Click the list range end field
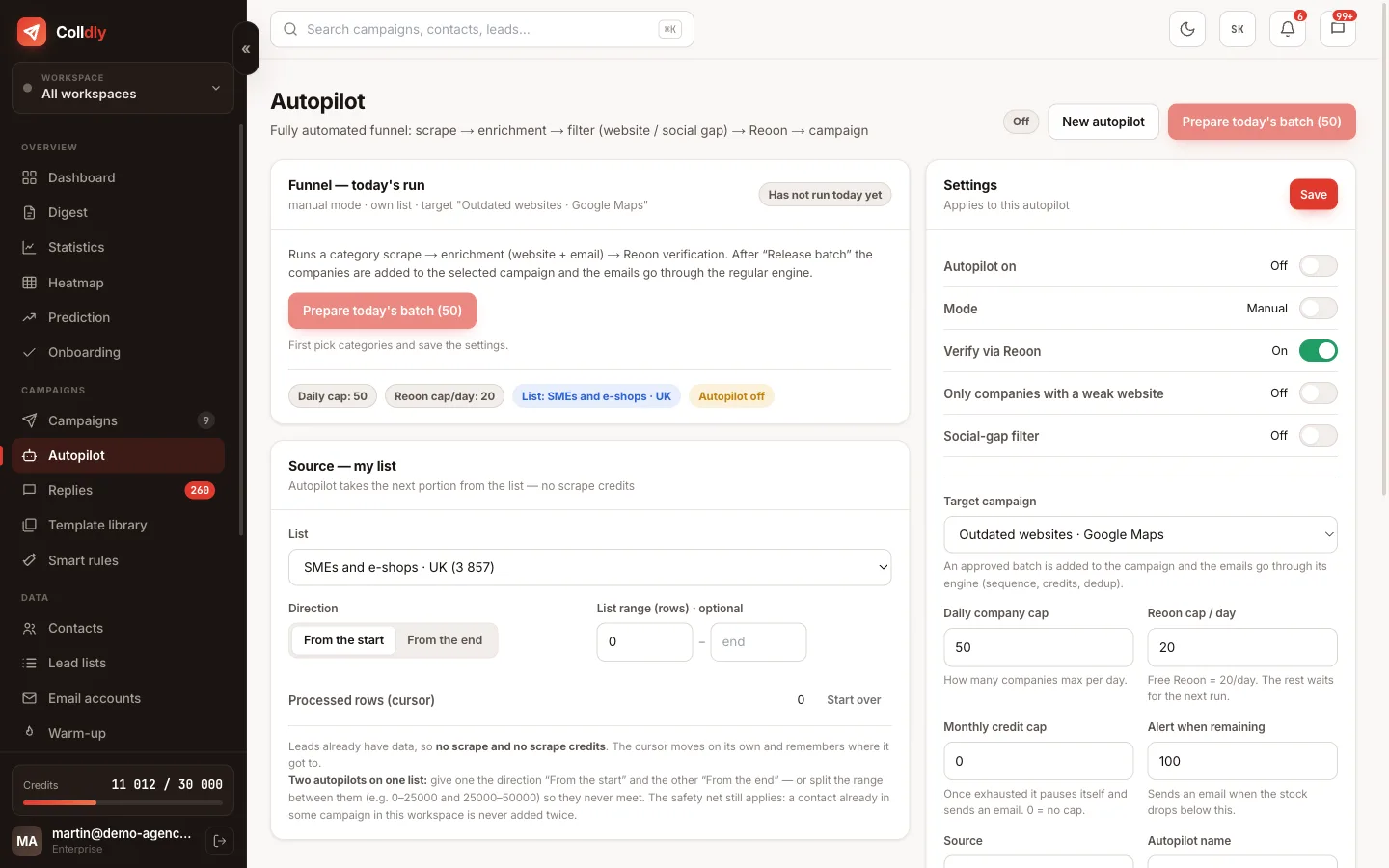This screenshot has height=868, width=1389. [758, 641]
